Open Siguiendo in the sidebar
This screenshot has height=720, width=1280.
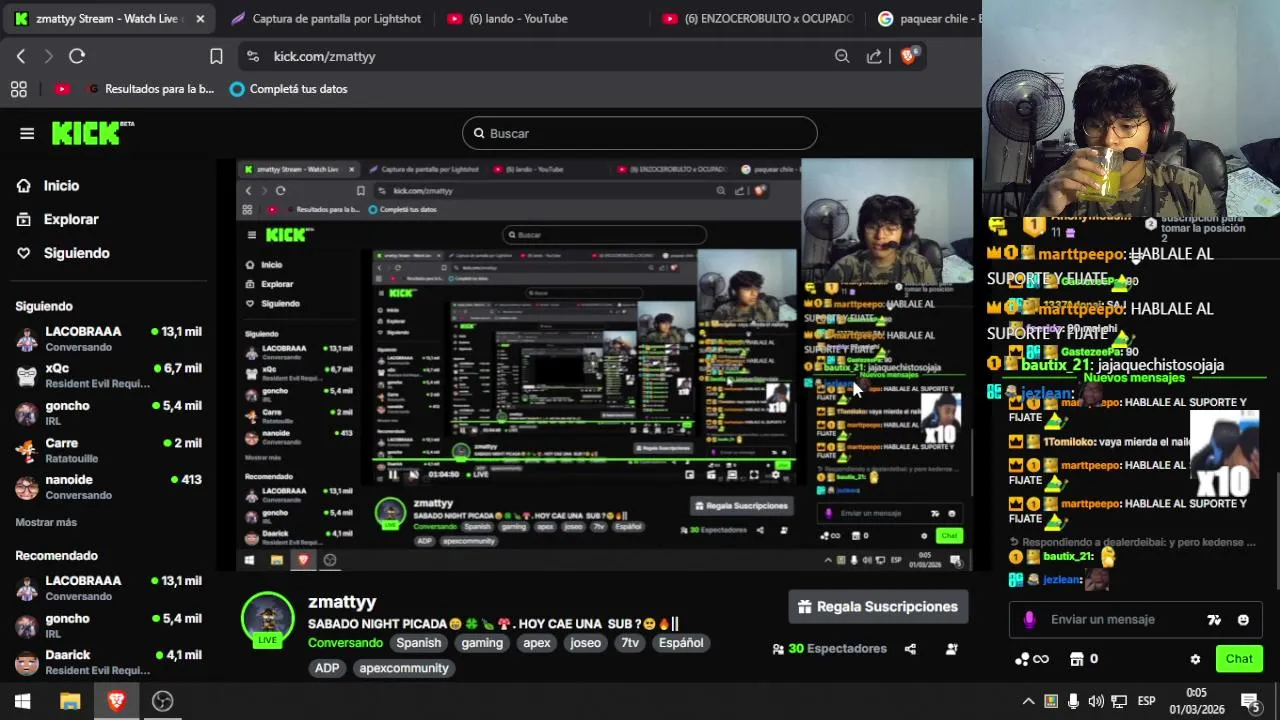(76, 253)
